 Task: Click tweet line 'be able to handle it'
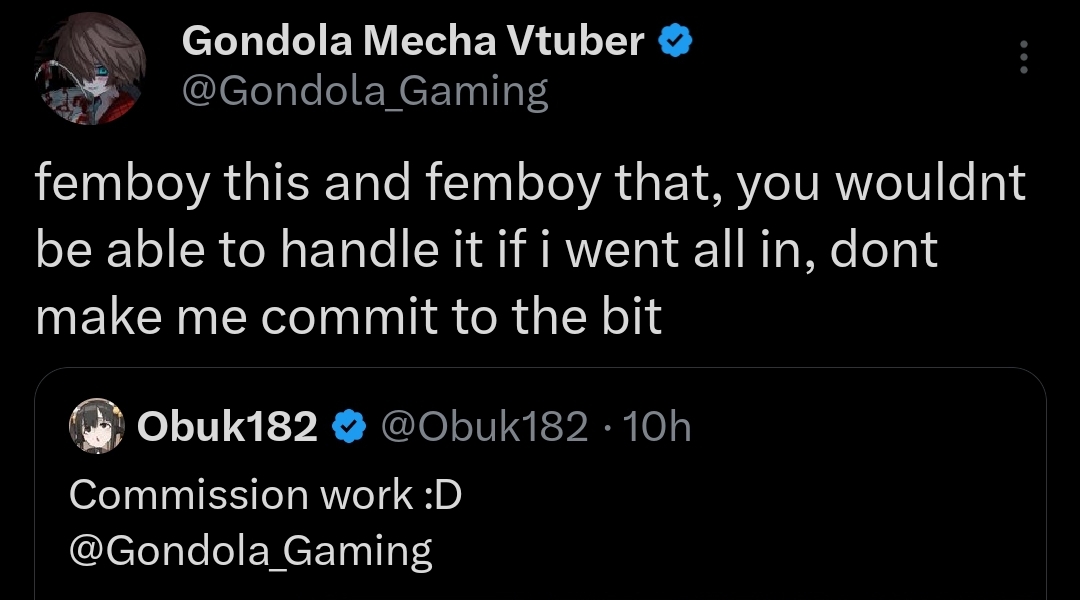[x=486, y=250]
